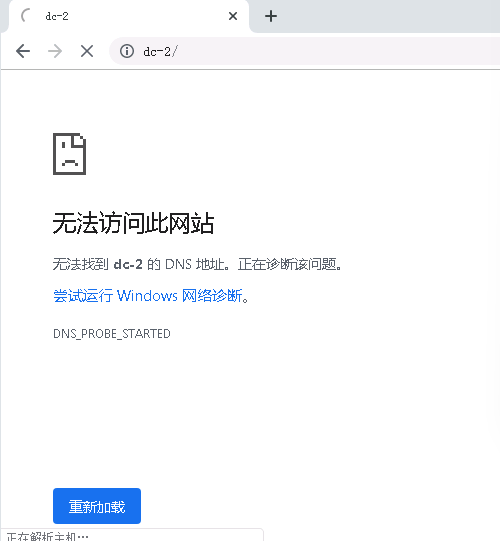Click the 重新加载 reload button
Image resolution: width=500 pixels, height=541 pixels.
pos(97,506)
